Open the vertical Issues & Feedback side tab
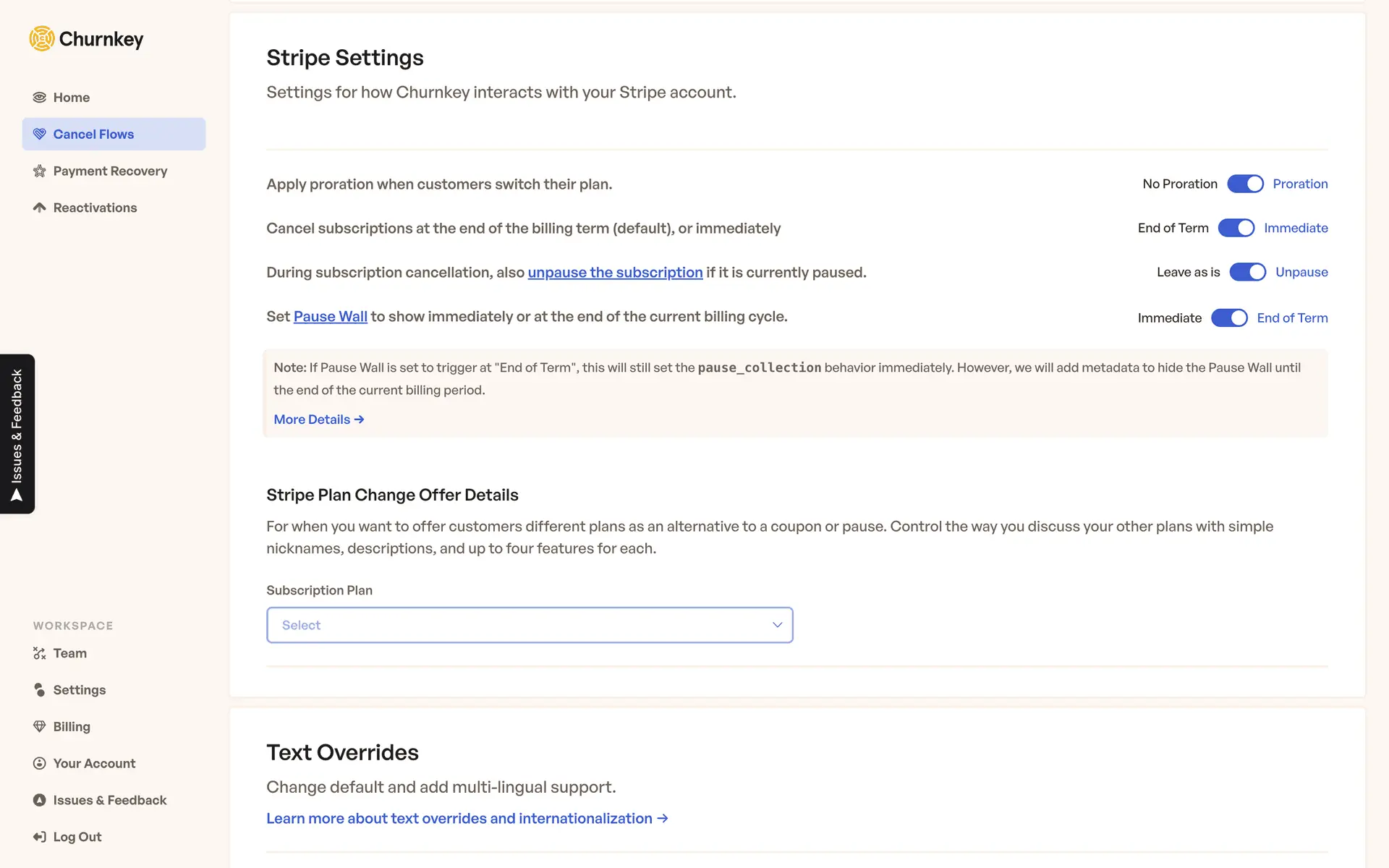Screen dimensions: 1389x868 pos(17,434)
